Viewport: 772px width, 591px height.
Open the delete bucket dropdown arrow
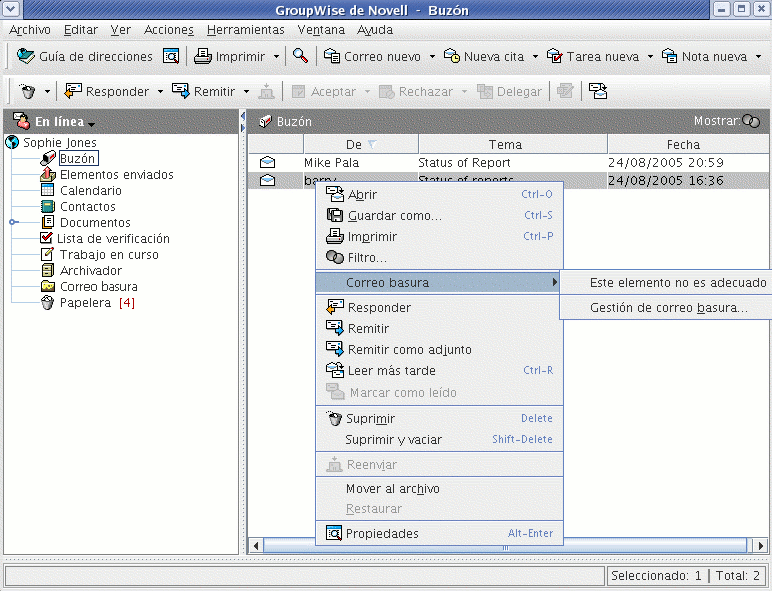pos(47,92)
